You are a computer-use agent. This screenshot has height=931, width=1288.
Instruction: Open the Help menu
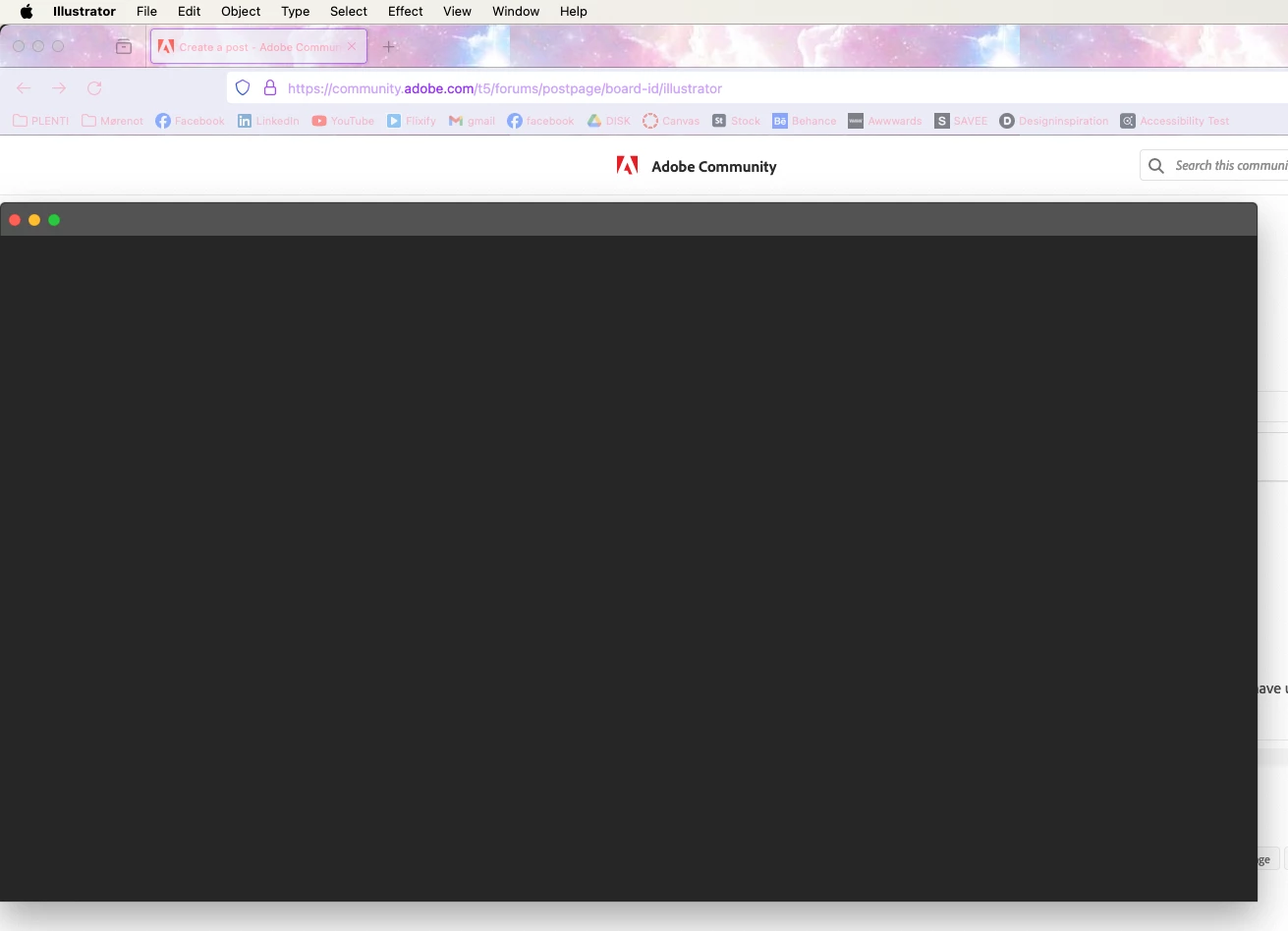pos(574,12)
